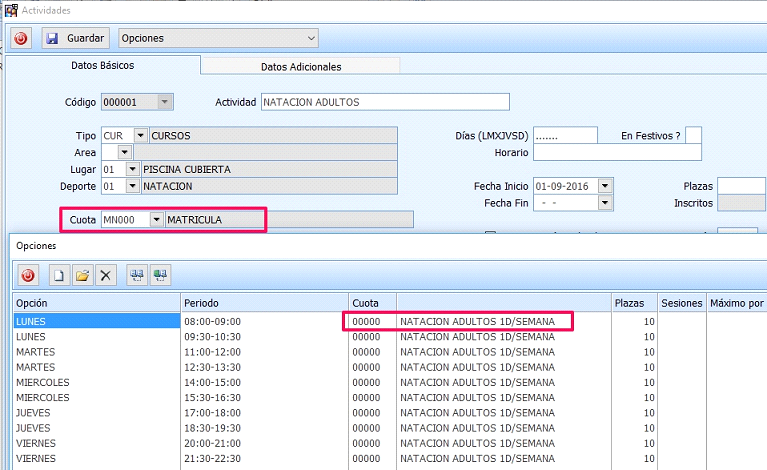This screenshot has height=470, width=767.
Task: Switch to the Datos Adicionales tab
Action: (300, 66)
